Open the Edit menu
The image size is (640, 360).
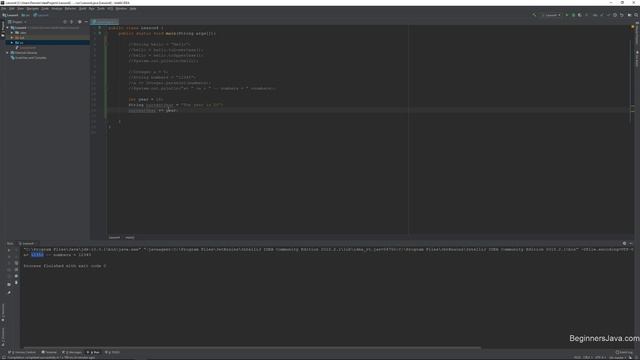coord(11,9)
